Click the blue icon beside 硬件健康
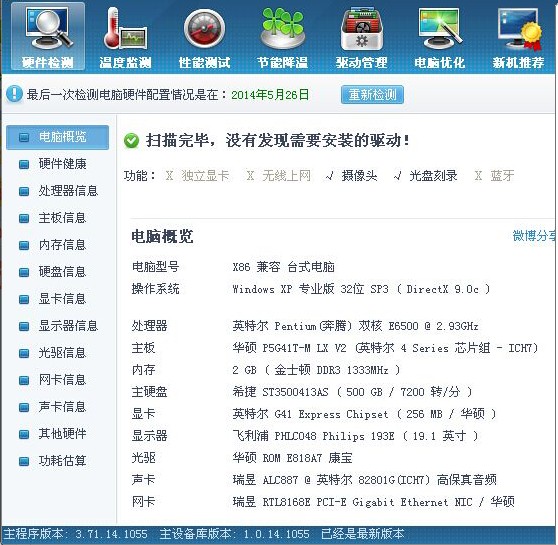Screen dimensions: 558x545 [24, 164]
